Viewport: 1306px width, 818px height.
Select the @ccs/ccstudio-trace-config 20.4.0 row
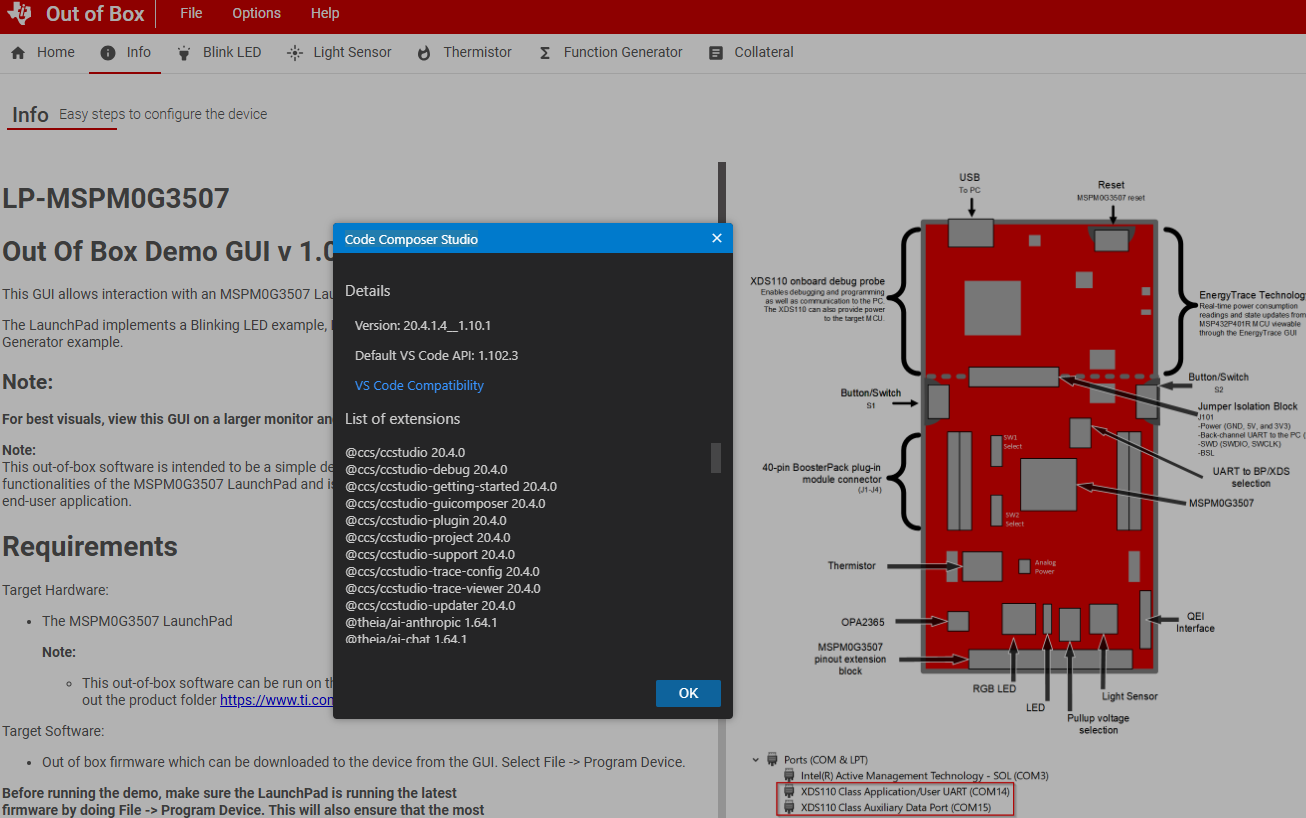click(x=443, y=571)
